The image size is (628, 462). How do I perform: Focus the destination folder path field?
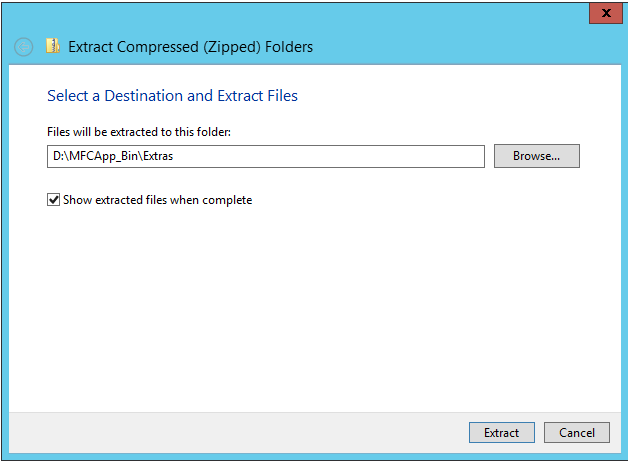pos(265,156)
